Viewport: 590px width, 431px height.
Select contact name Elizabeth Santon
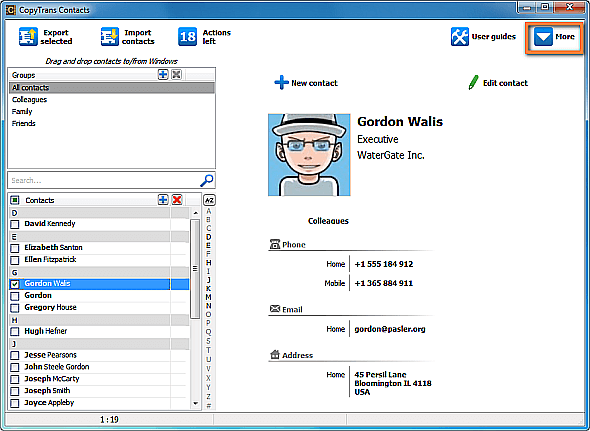click(x=53, y=247)
